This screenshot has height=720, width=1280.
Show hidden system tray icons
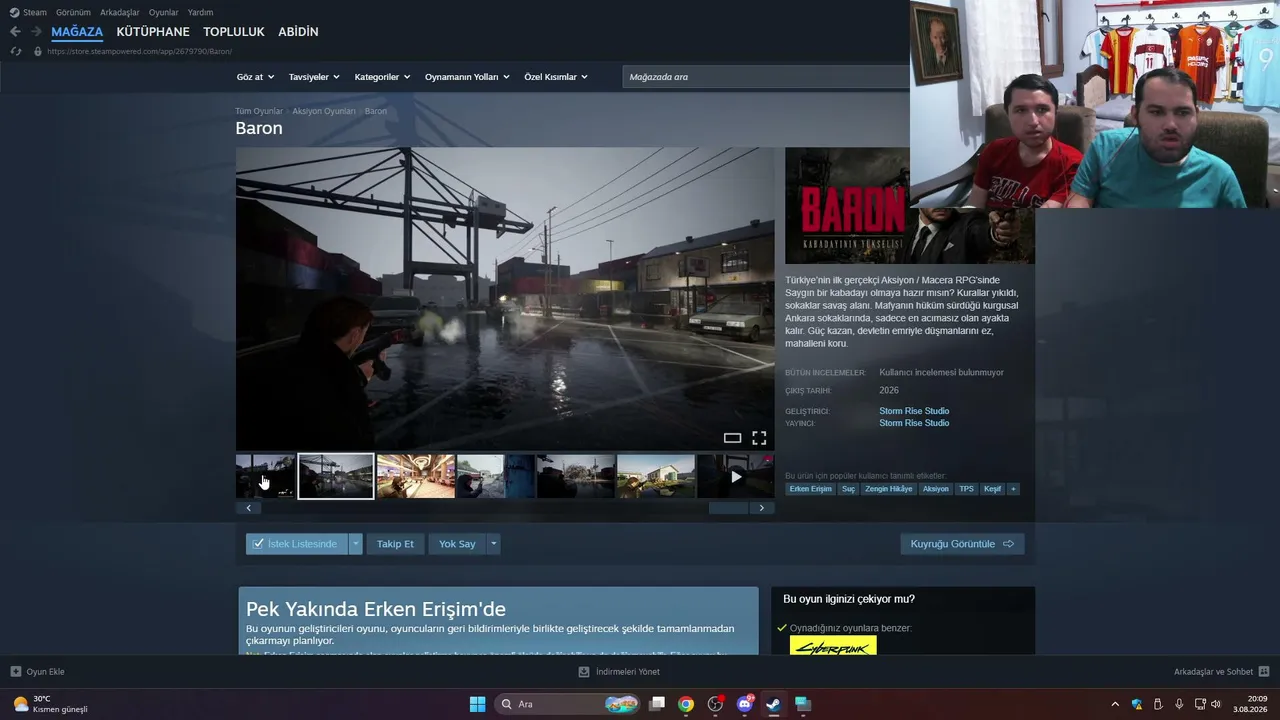click(x=1115, y=704)
